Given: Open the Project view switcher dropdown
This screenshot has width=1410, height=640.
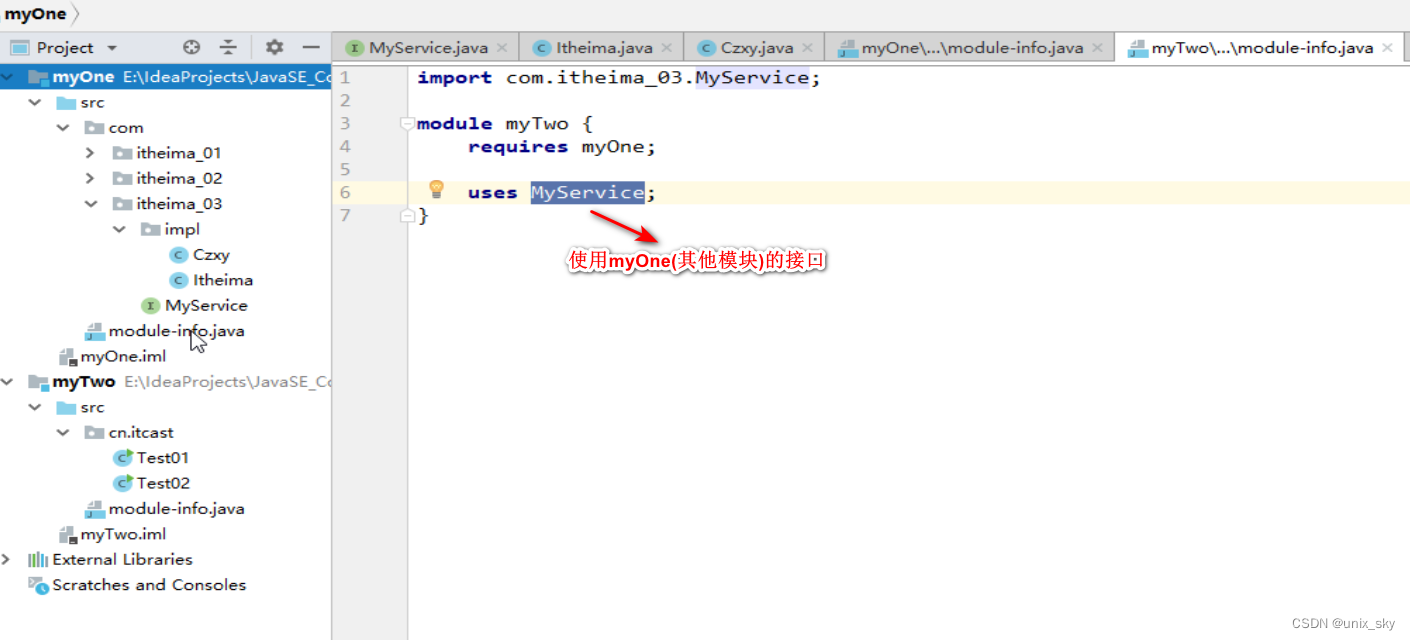Looking at the screenshot, I should 110,46.
